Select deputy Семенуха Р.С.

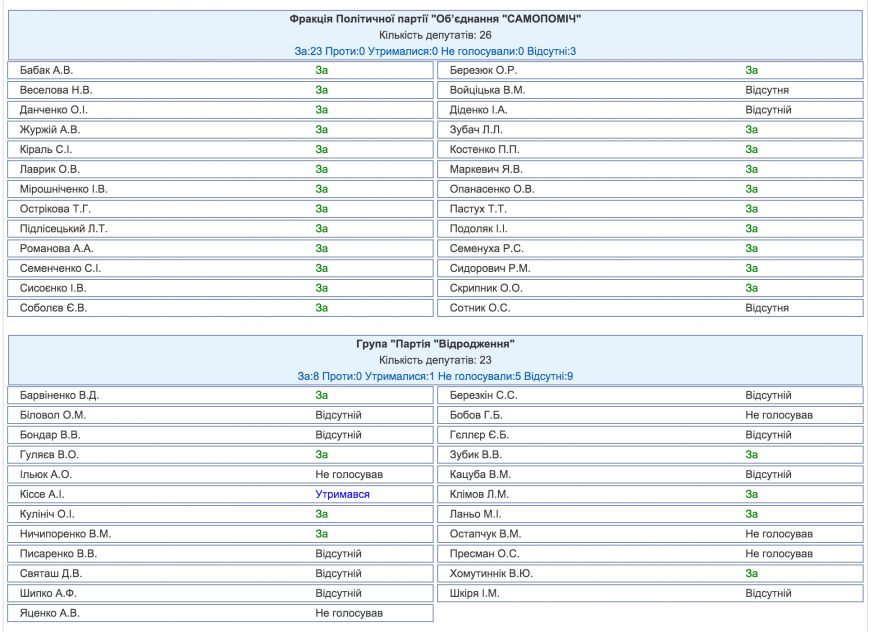tap(487, 248)
